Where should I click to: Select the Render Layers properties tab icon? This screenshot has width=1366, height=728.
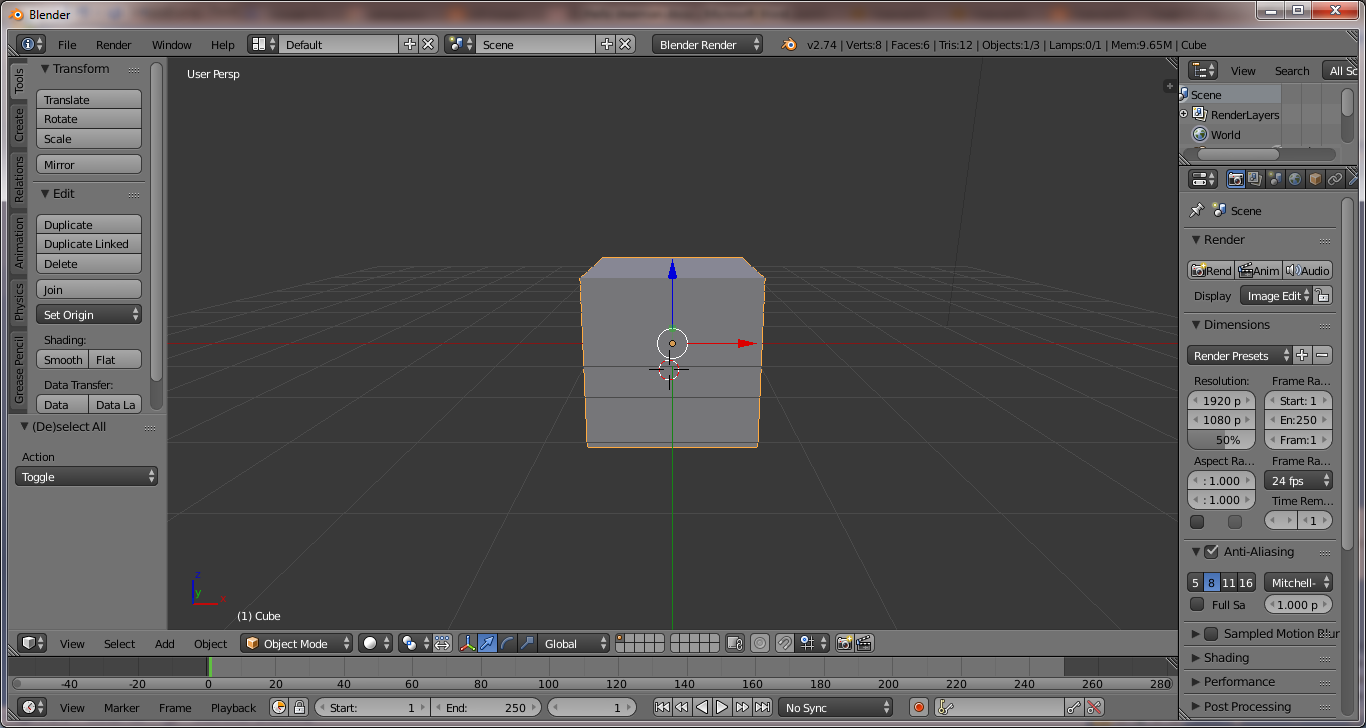coord(1255,179)
